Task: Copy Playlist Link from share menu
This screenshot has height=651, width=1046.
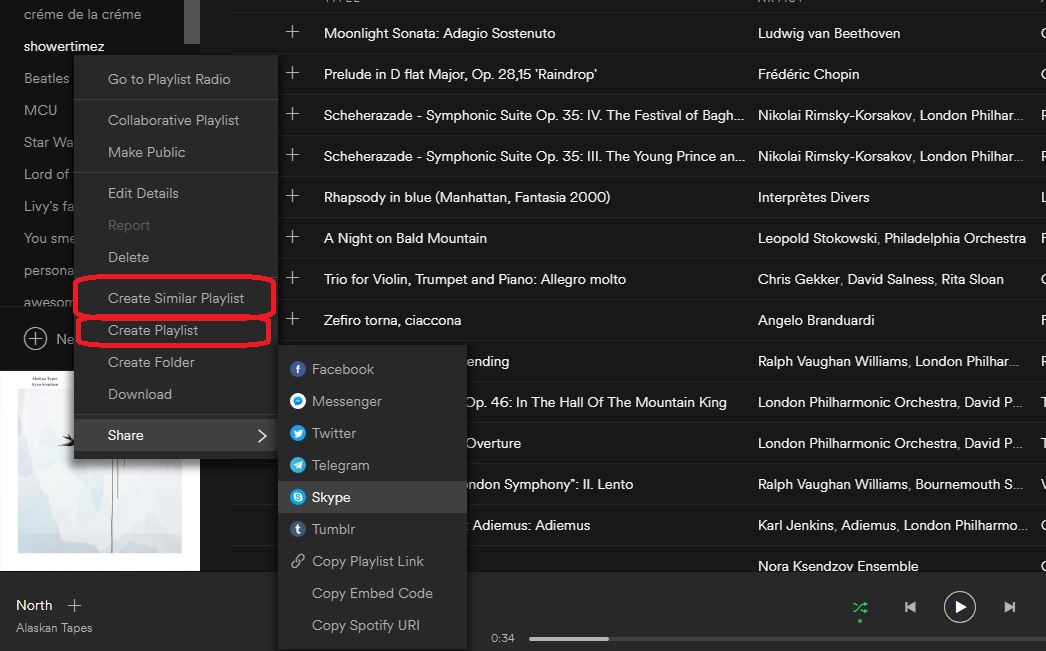Action: (x=367, y=561)
